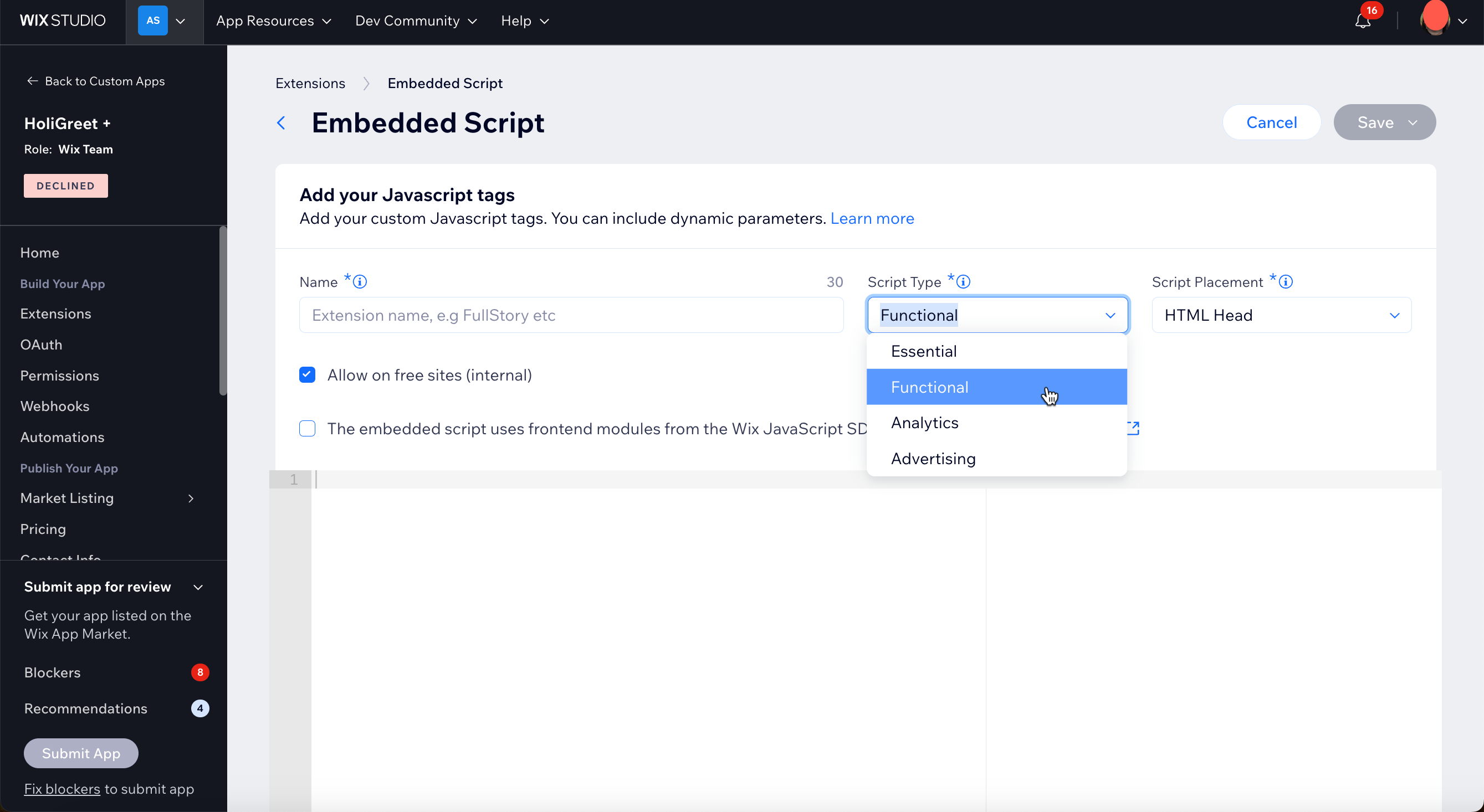
Task: Collapse the Script Type dropdown
Action: (1110, 316)
